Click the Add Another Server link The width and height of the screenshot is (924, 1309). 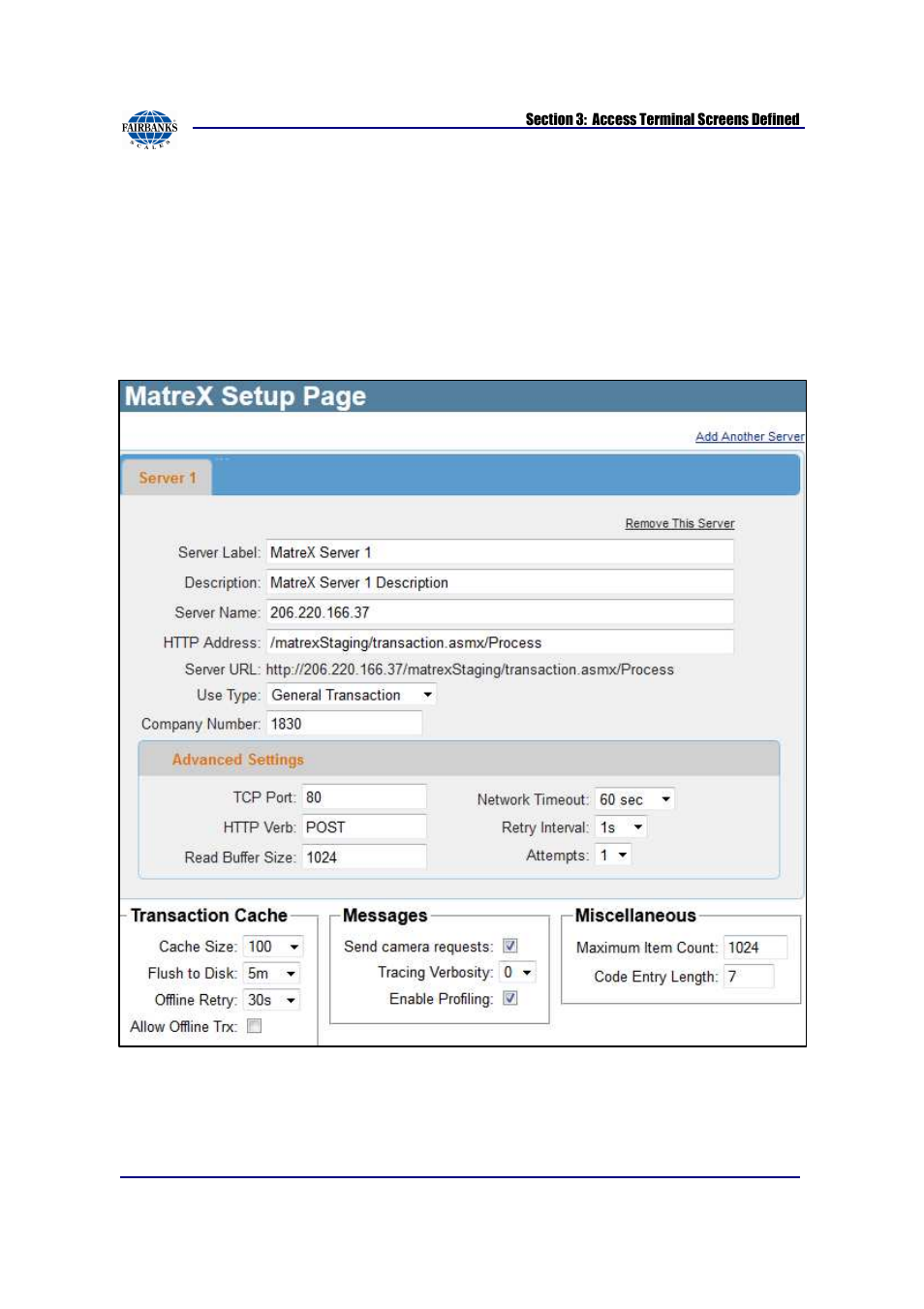point(750,437)
